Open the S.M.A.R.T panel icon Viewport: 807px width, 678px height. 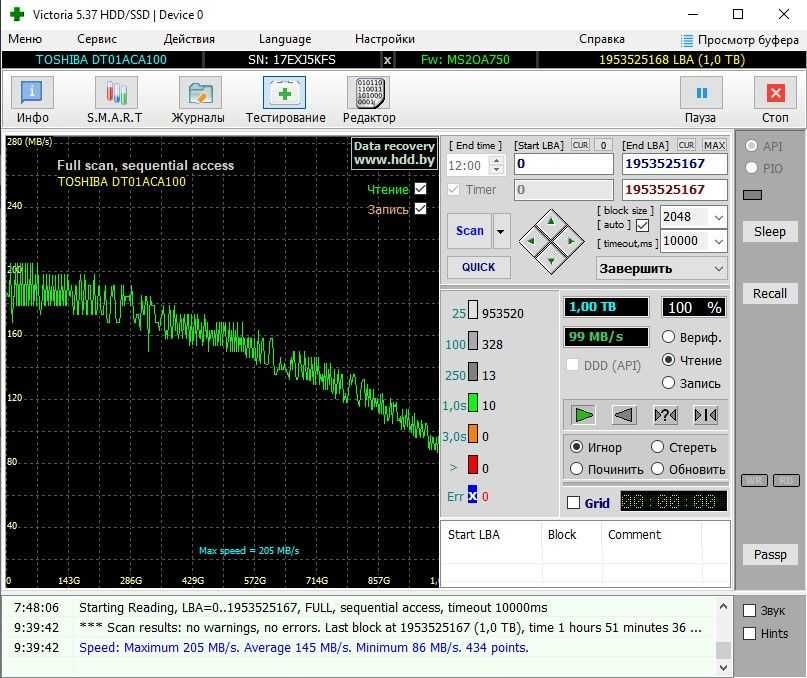click(115, 94)
